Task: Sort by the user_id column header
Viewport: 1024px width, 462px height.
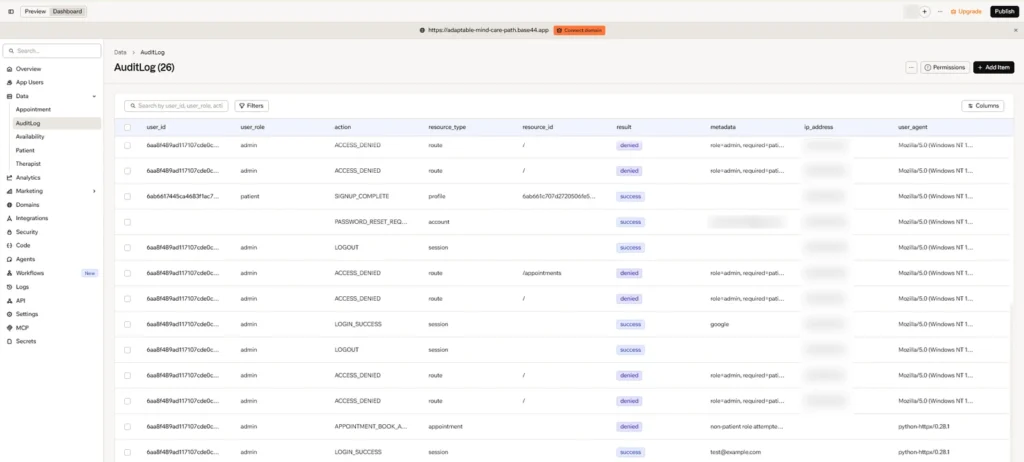Action: (156, 127)
